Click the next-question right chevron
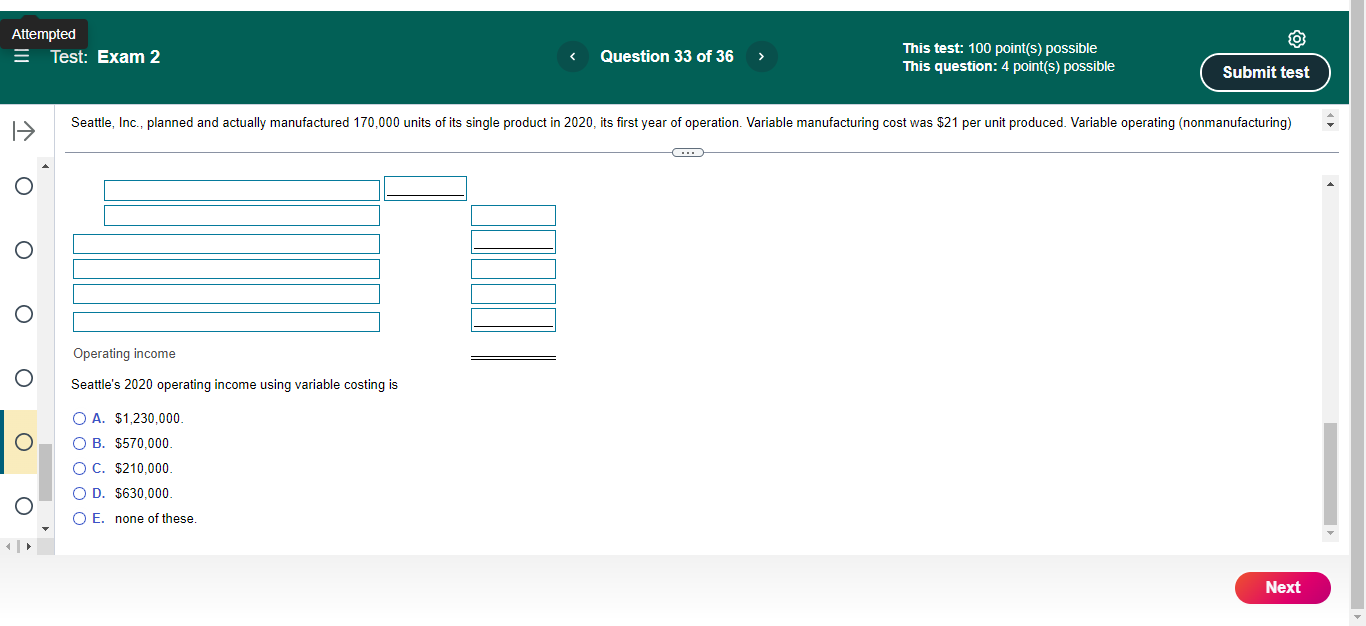 761,56
